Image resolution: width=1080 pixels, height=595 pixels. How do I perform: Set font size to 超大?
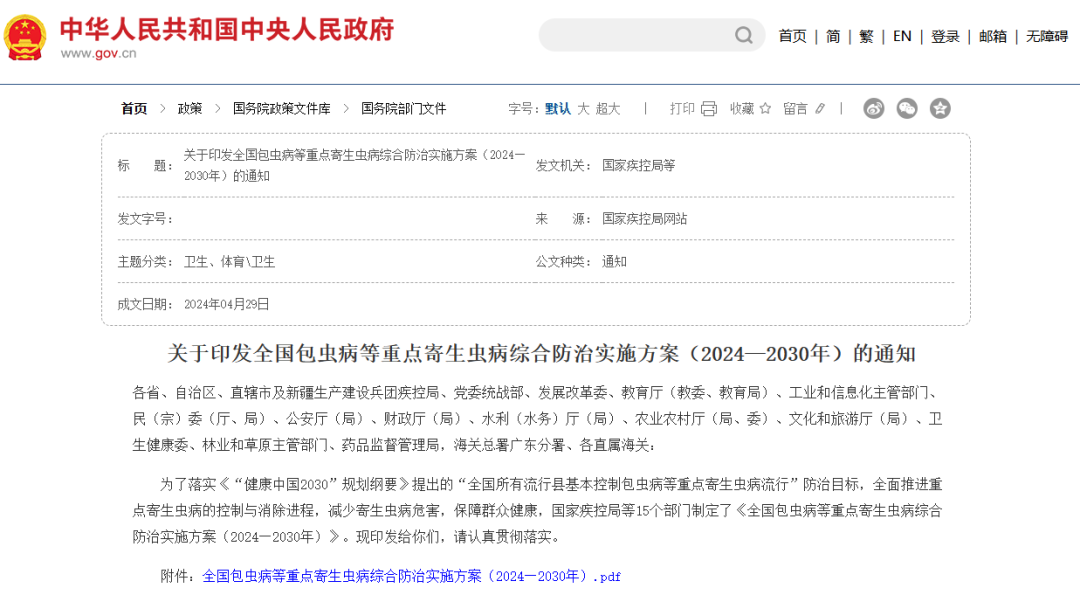pyautogui.click(x=608, y=109)
